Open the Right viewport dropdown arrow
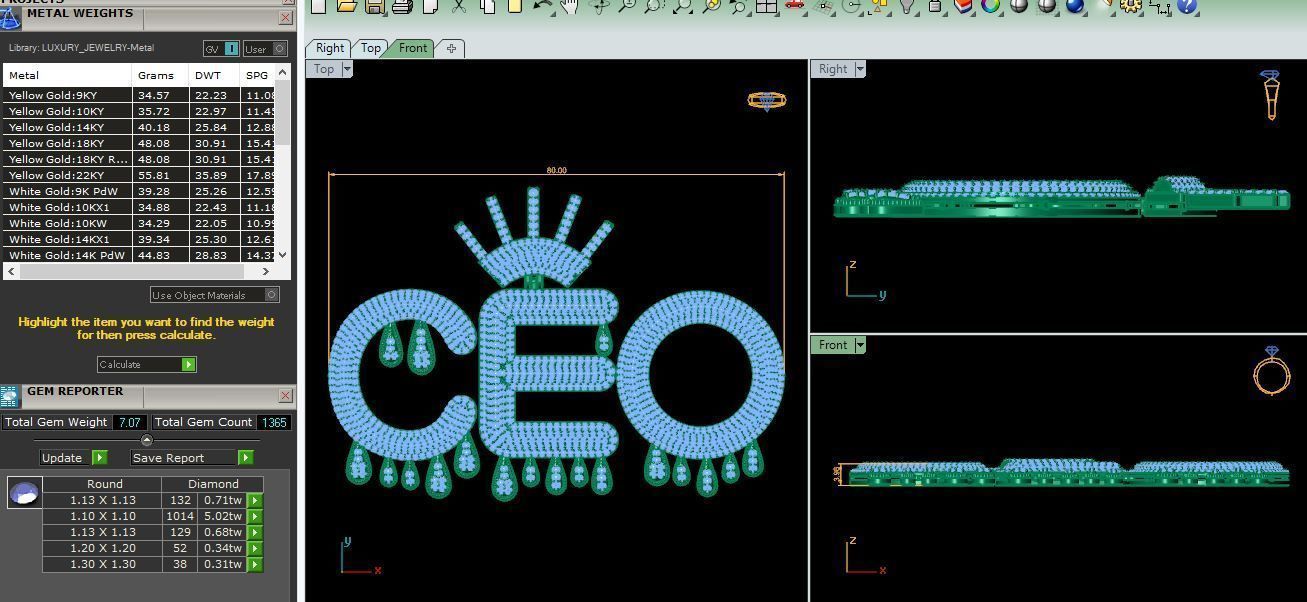The height and width of the screenshot is (602, 1307). point(859,69)
